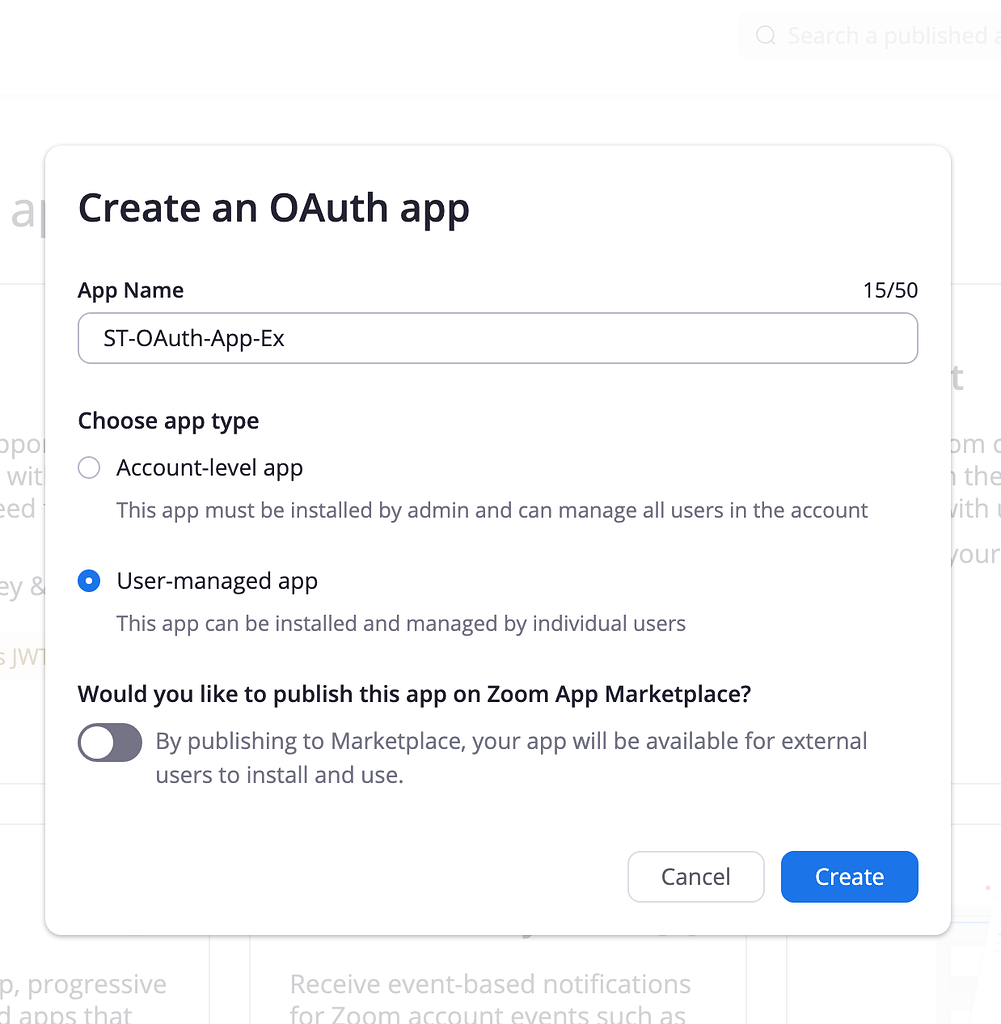Select the Account-level app radio button
1001x1024 pixels.
coord(89,467)
